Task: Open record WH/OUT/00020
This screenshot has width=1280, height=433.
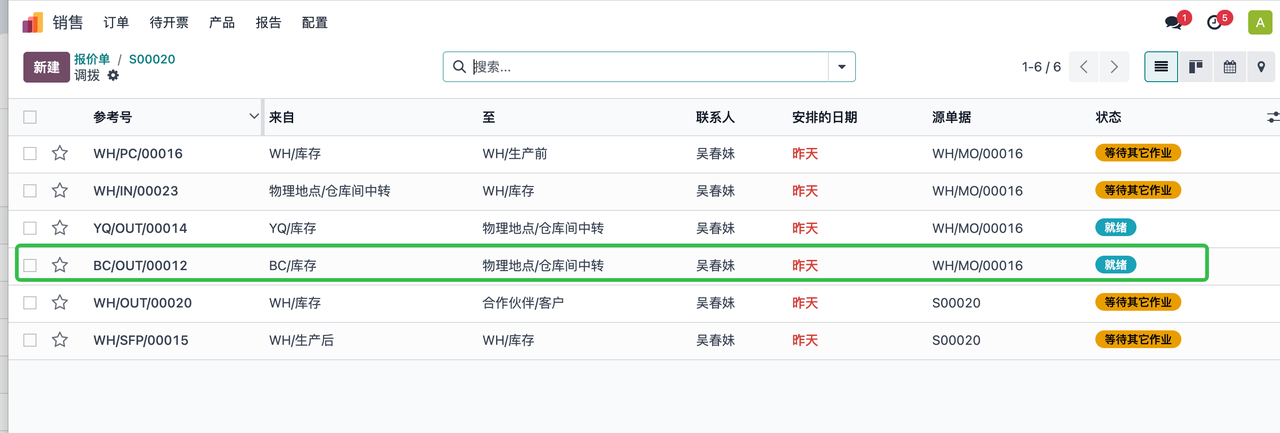Action: click(x=142, y=302)
